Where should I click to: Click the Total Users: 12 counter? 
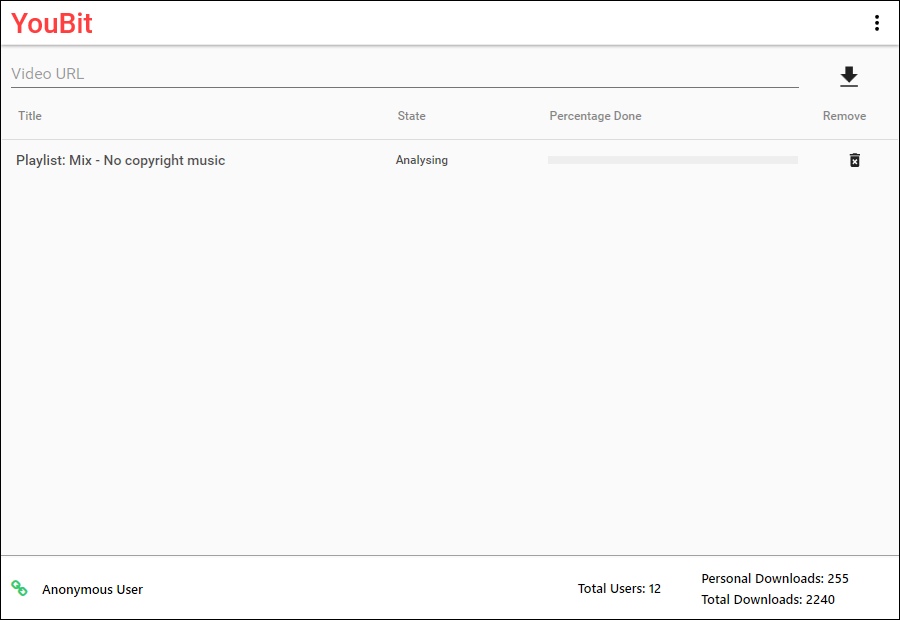pos(619,588)
